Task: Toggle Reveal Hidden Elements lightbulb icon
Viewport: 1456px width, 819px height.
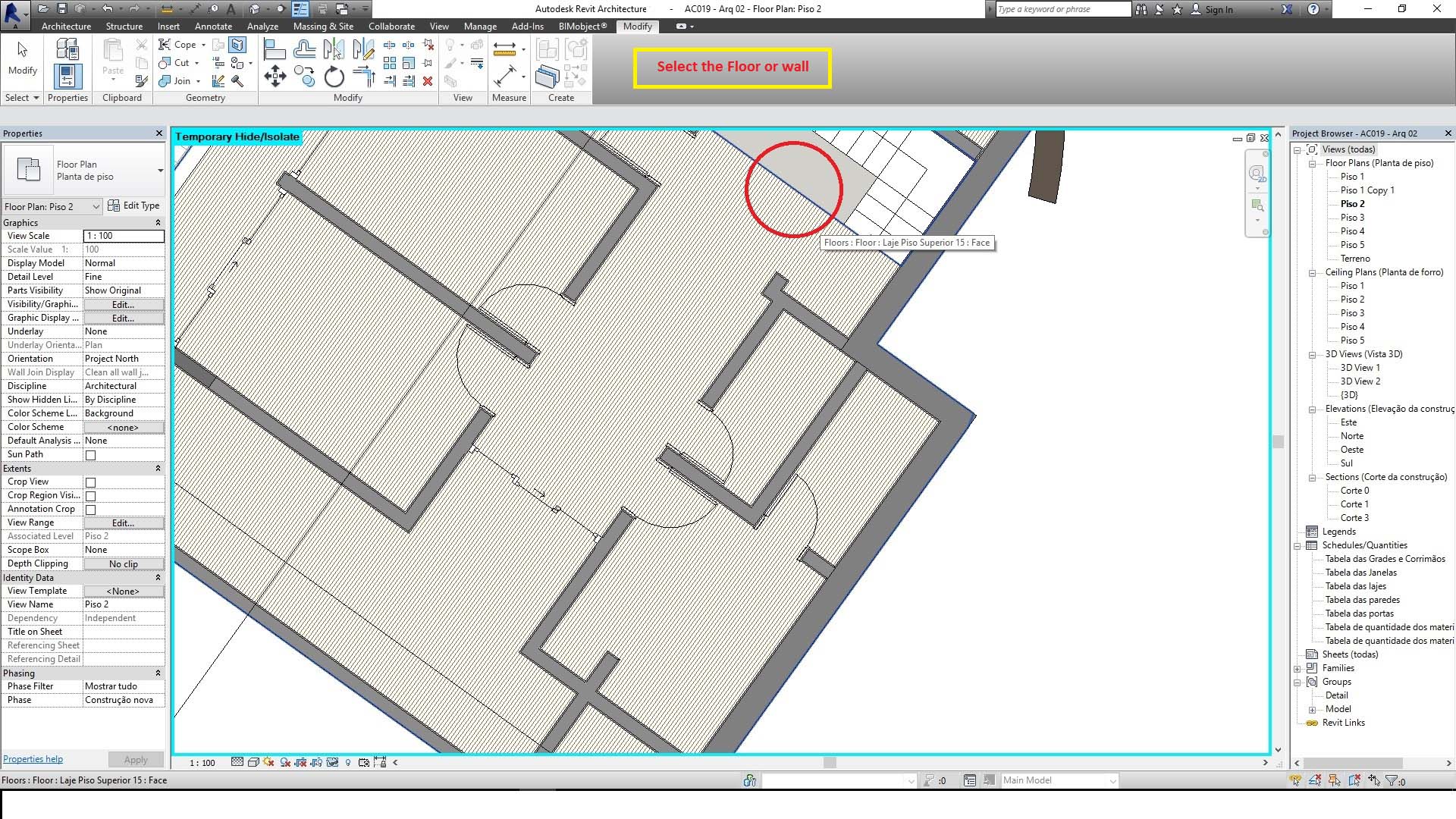Action: [348, 762]
